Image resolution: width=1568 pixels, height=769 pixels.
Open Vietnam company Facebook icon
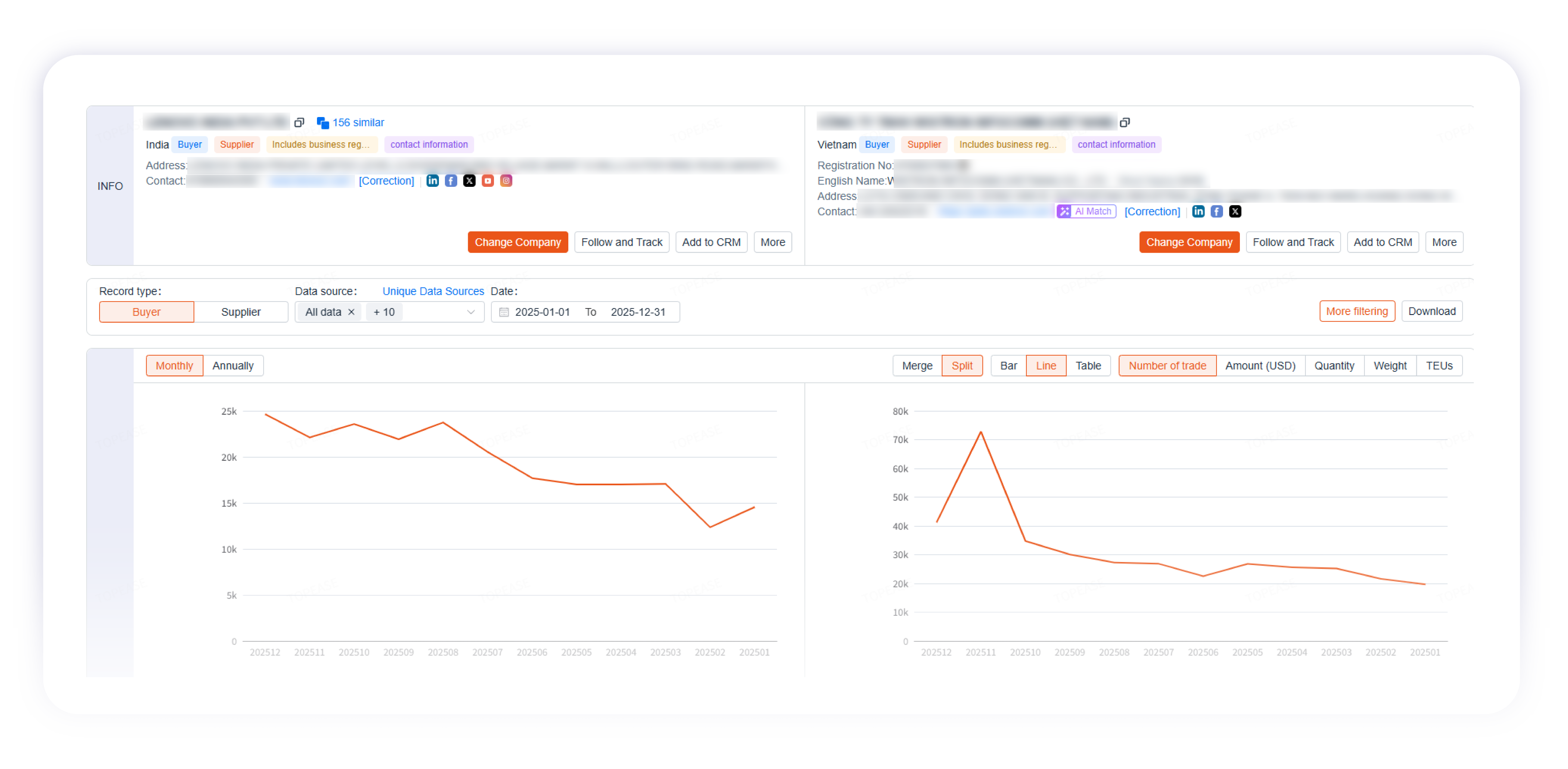pos(1216,211)
